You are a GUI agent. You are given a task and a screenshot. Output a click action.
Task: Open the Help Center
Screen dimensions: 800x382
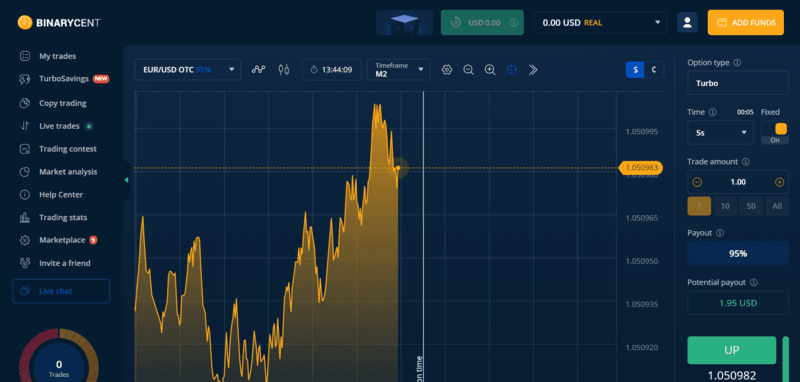click(x=61, y=195)
